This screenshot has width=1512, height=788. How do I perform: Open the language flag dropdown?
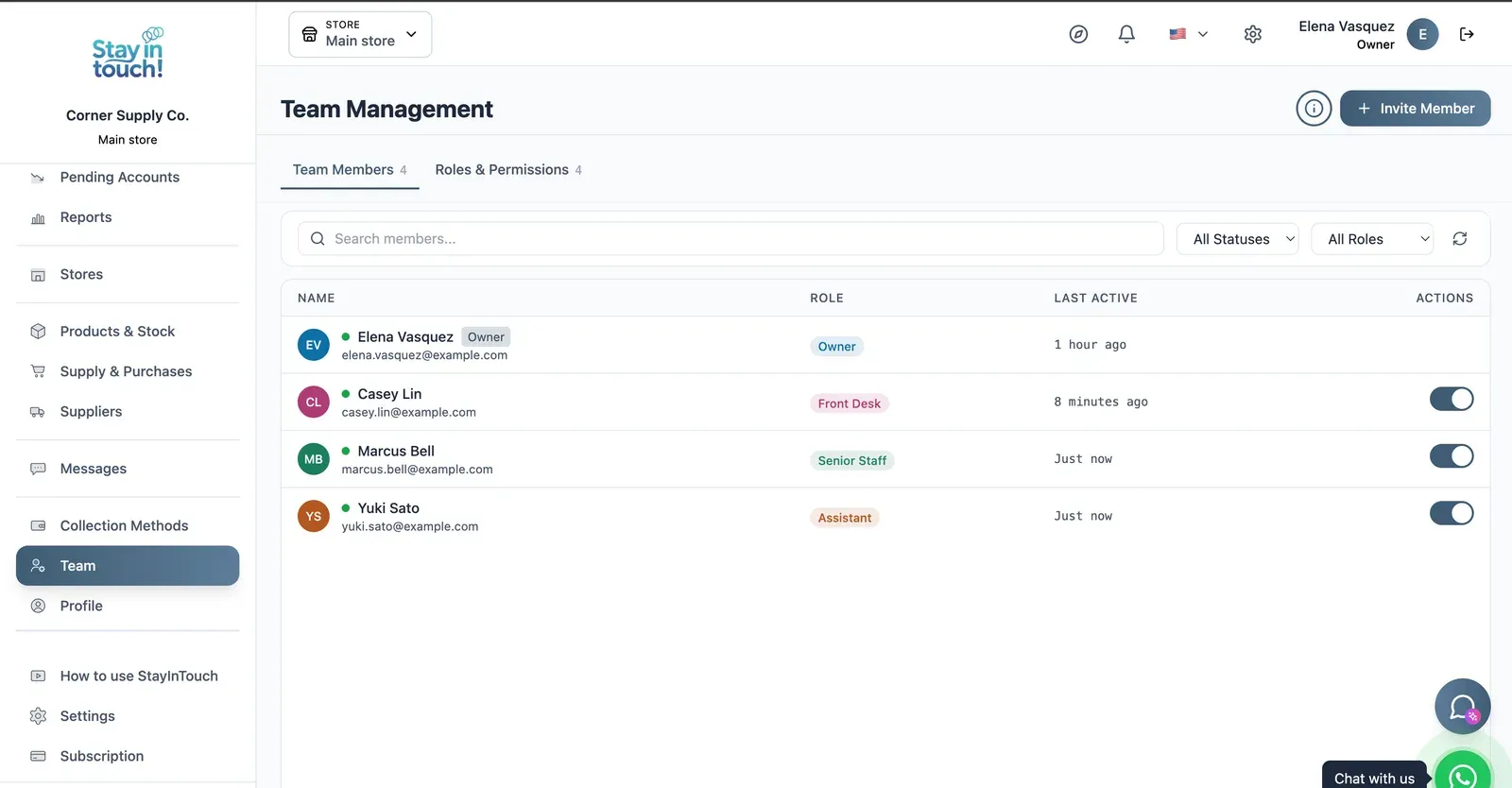1189,34
